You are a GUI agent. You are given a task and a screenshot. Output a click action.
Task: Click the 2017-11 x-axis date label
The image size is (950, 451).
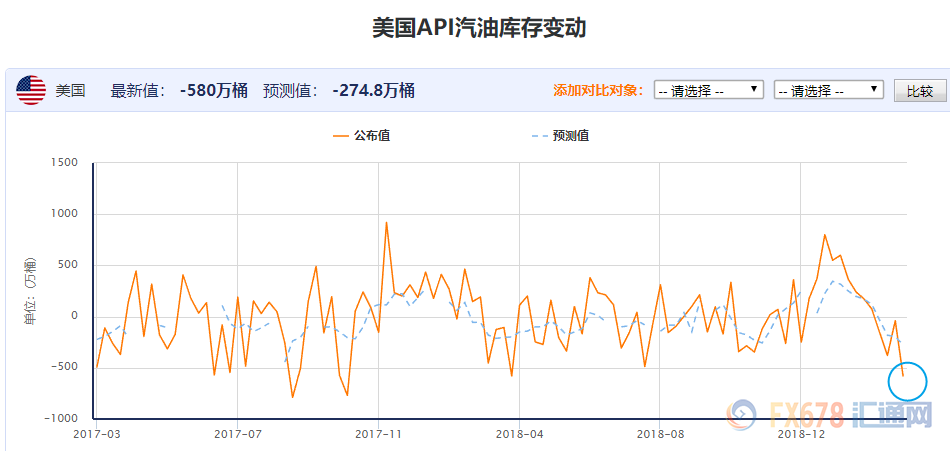pos(379,434)
